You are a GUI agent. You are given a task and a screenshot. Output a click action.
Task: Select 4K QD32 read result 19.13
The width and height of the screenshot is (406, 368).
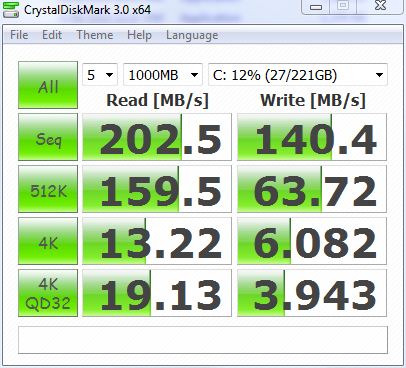tap(157, 293)
